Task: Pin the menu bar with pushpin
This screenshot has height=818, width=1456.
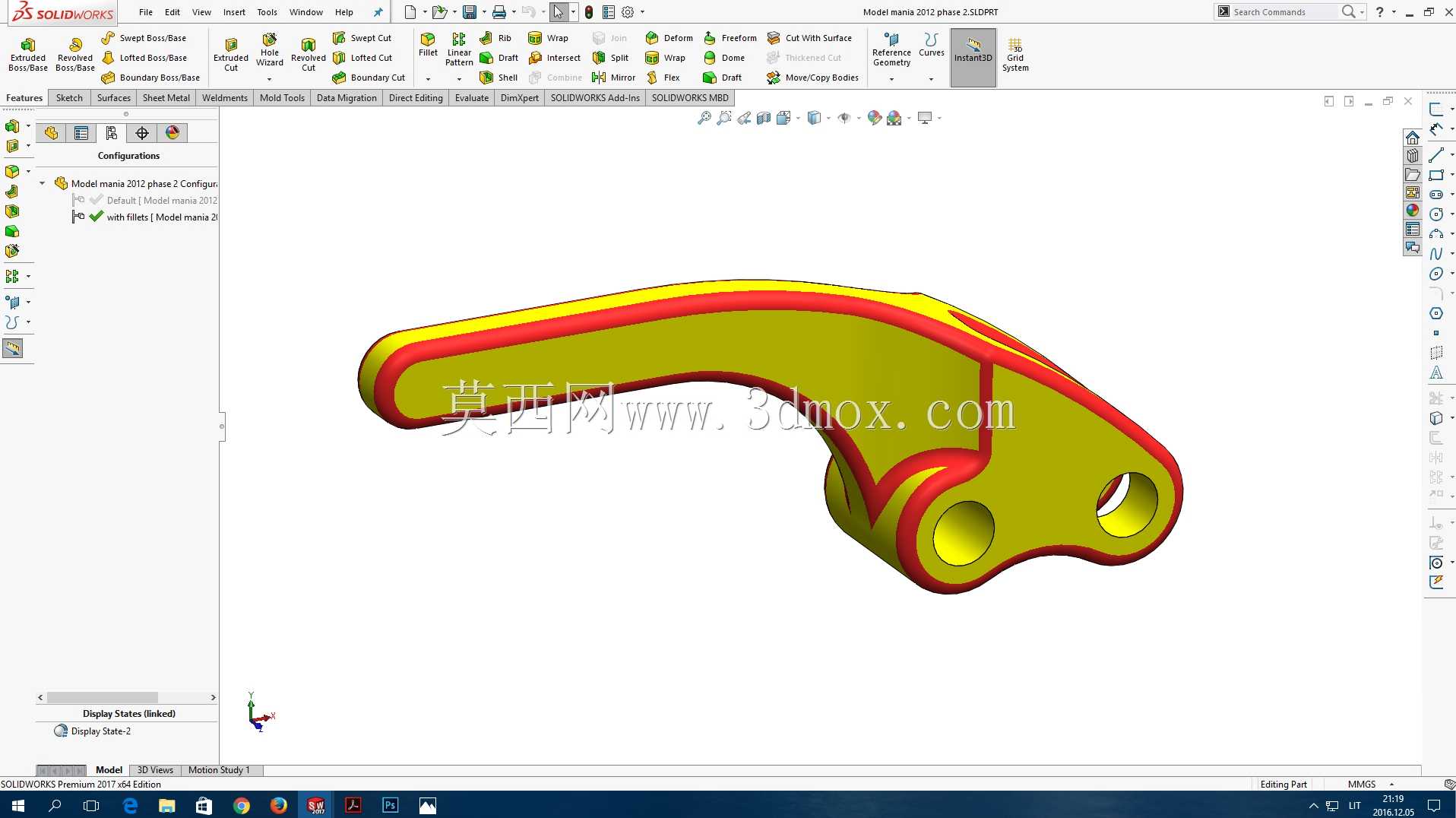Action: (378, 12)
